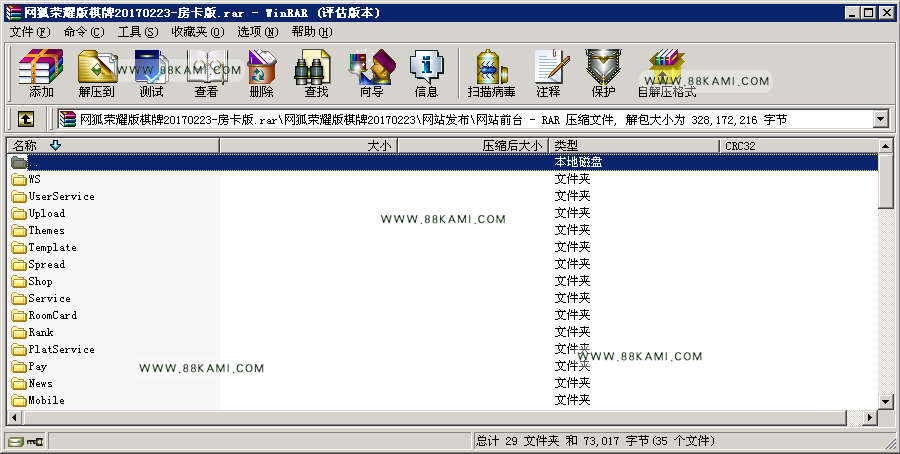Select the Mobile folder name

pos(46,401)
